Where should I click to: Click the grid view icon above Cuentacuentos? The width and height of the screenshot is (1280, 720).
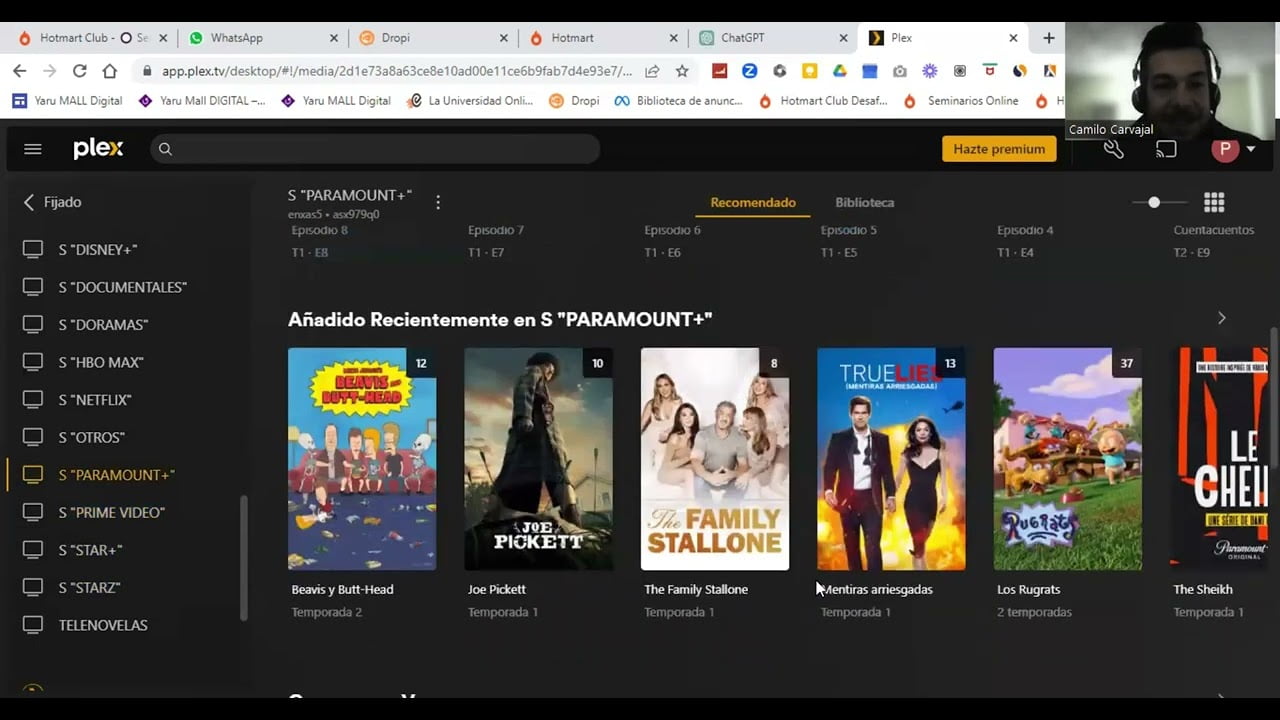tap(1213, 201)
